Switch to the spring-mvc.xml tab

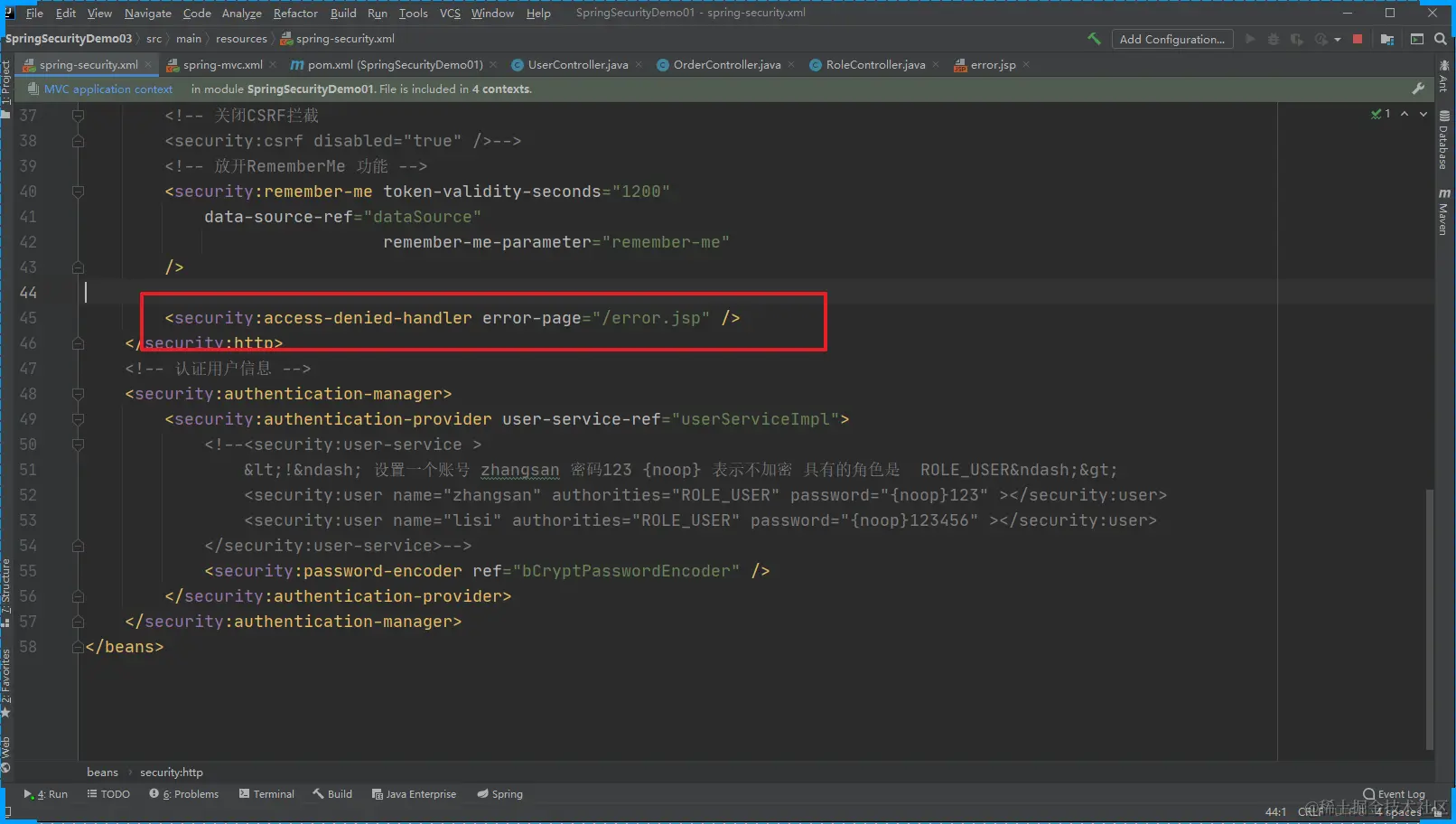222,64
